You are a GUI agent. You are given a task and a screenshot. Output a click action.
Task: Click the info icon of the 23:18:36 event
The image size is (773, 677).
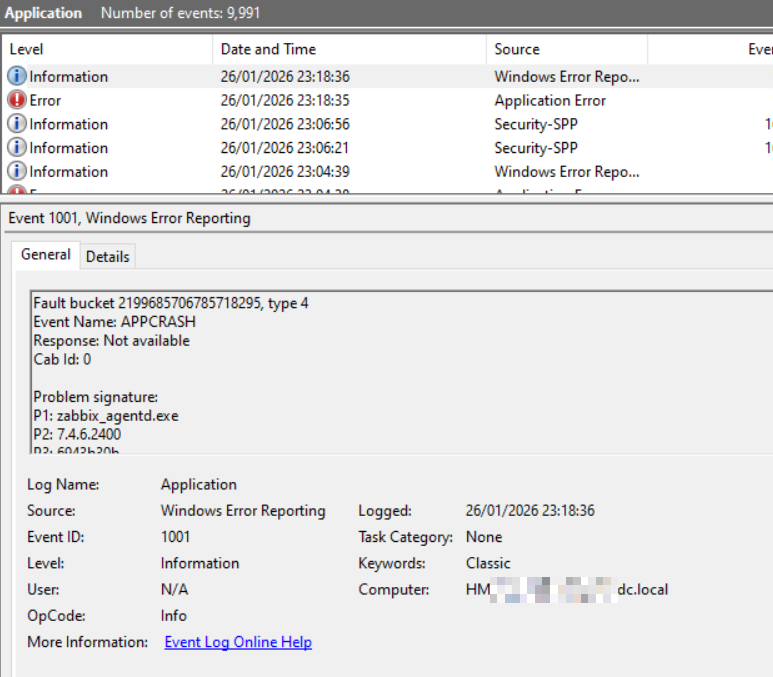coord(17,77)
